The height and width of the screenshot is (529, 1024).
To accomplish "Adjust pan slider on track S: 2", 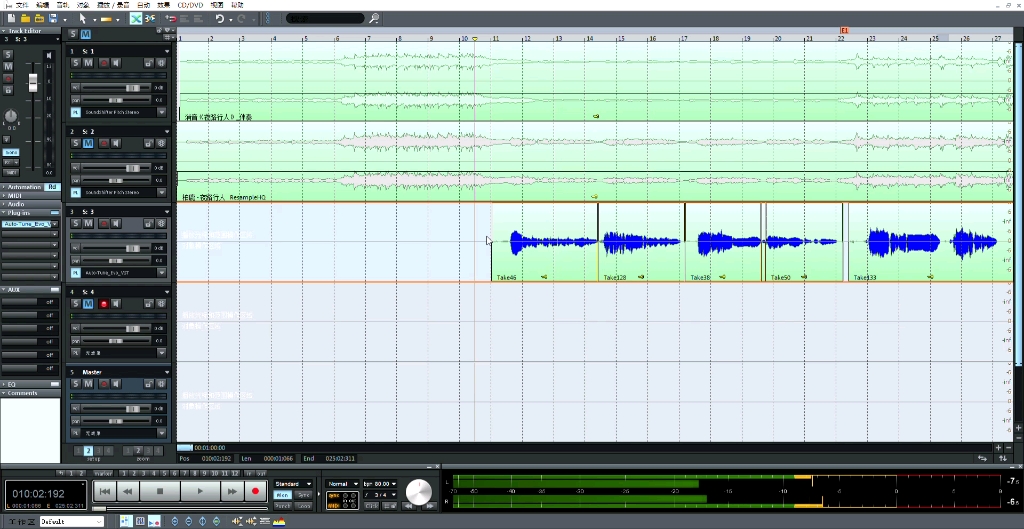I will pyautogui.click(x=117, y=180).
